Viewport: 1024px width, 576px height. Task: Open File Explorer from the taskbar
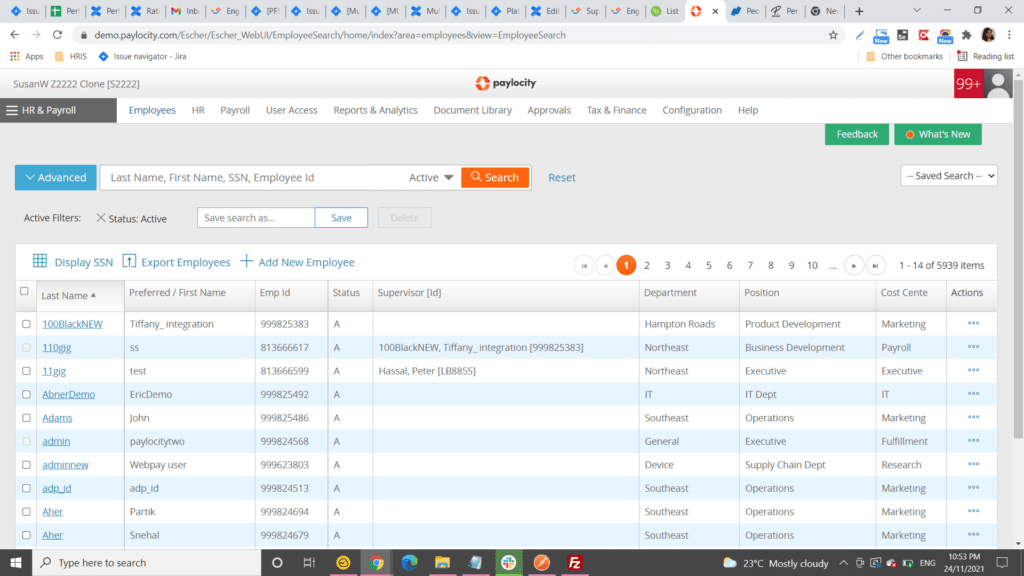(442, 562)
